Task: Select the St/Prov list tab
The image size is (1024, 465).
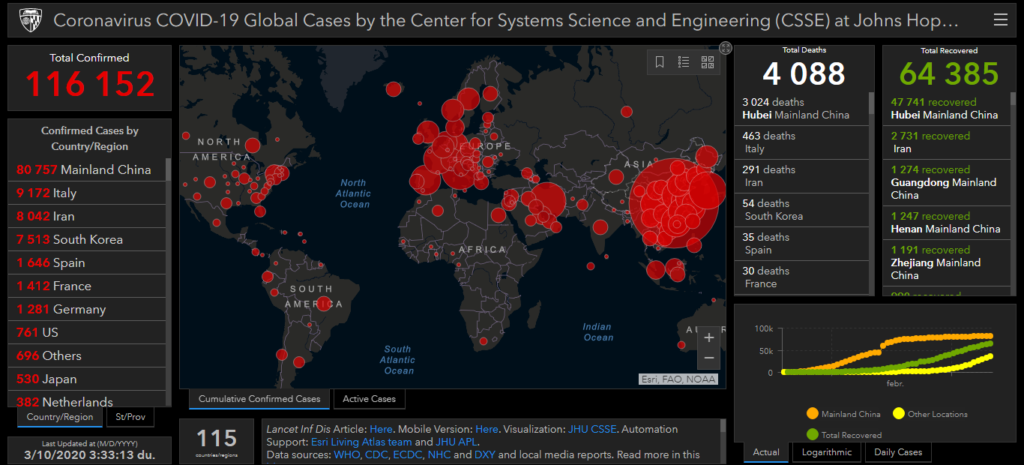Action: pos(130,417)
